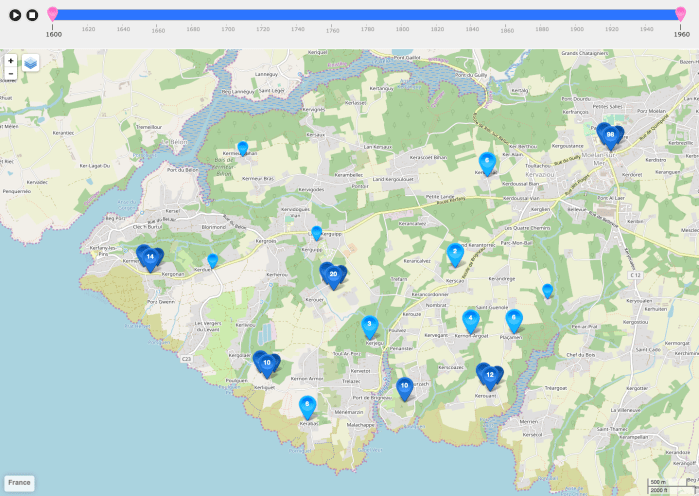The width and height of the screenshot is (699, 496).
Task: Click the 1900 tick on the timeline
Action: pos(577,29)
